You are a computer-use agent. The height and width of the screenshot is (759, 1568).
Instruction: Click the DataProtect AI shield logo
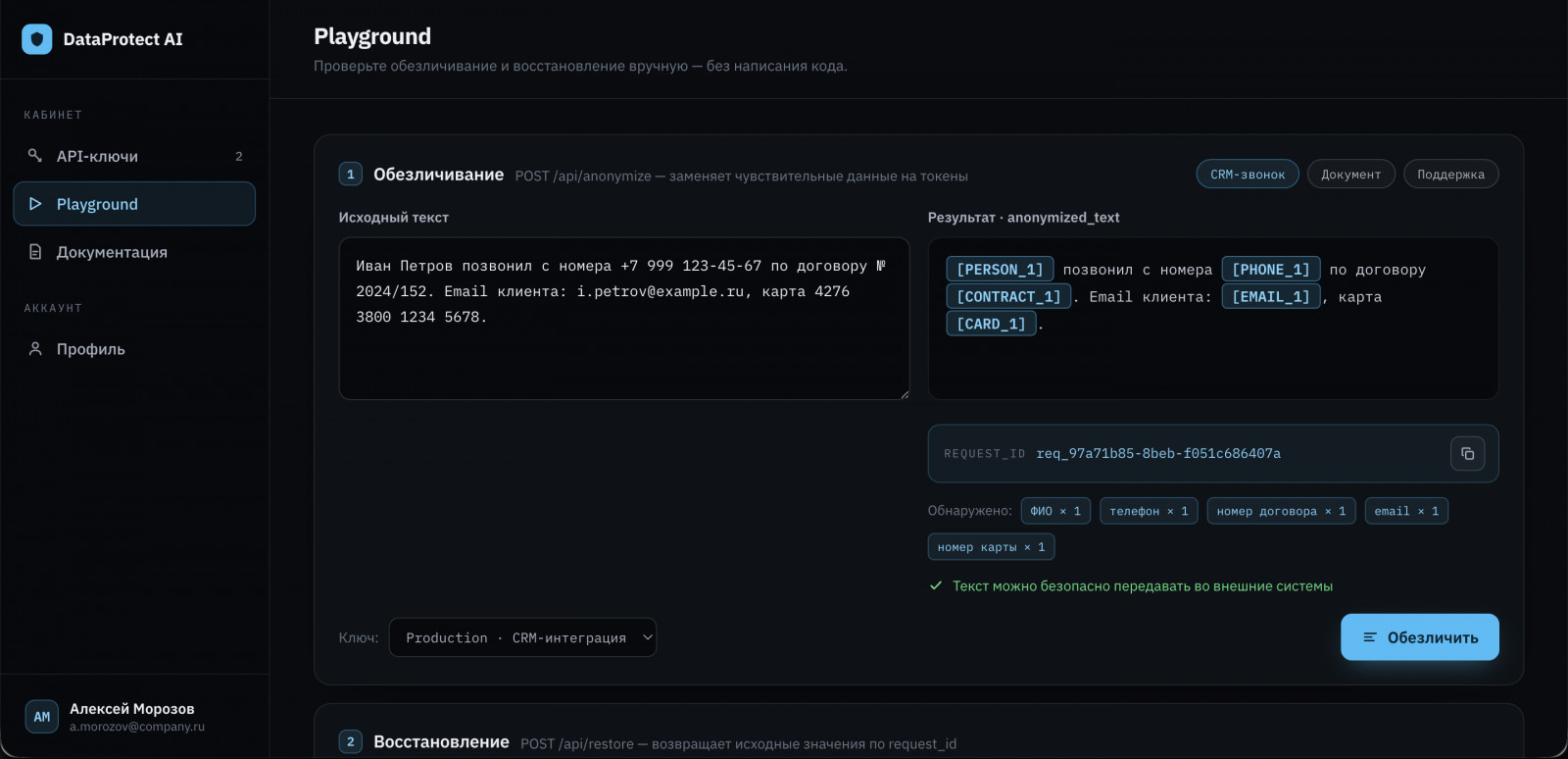click(37, 39)
